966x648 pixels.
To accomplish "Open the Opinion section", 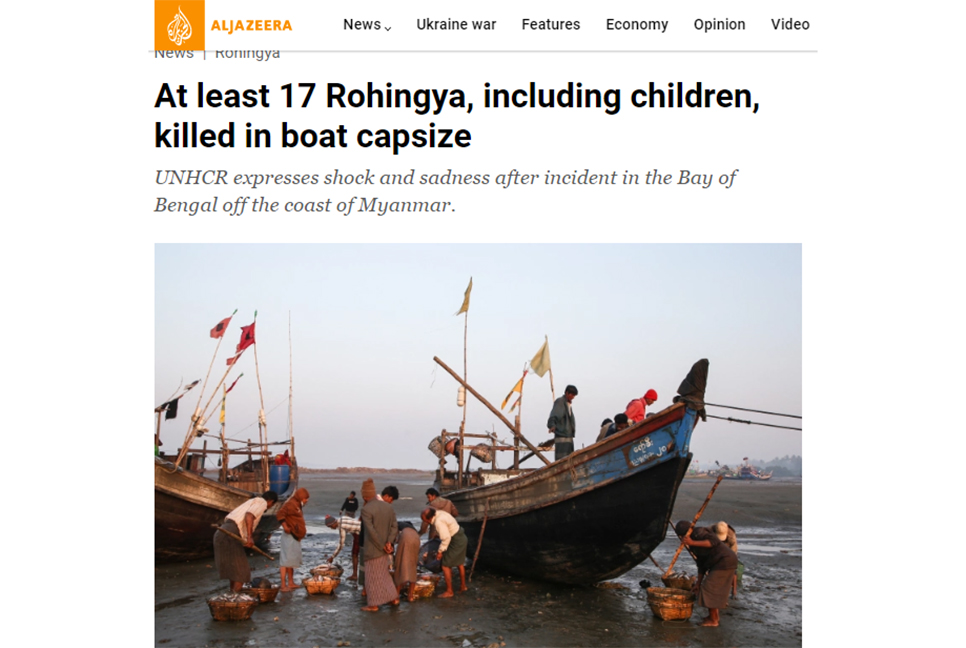I will pyautogui.click(x=720, y=25).
